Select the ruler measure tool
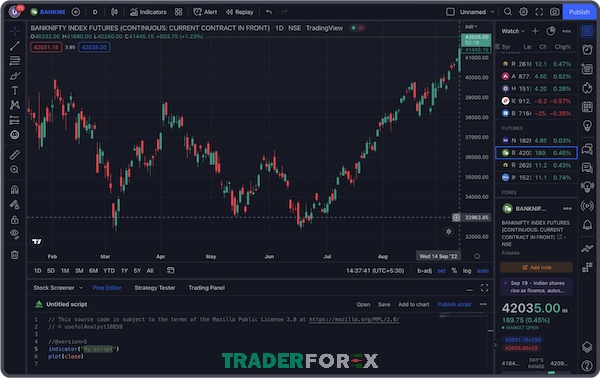Screen dimensions: 600x378 (x=15, y=155)
